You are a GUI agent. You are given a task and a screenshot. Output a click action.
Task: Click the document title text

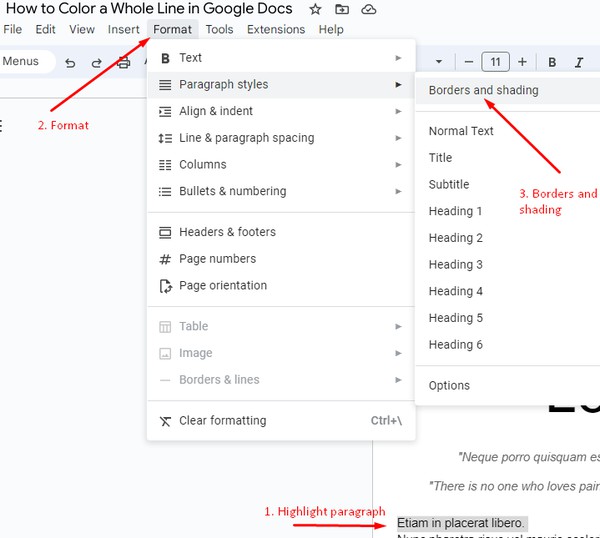[x=149, y=9]
